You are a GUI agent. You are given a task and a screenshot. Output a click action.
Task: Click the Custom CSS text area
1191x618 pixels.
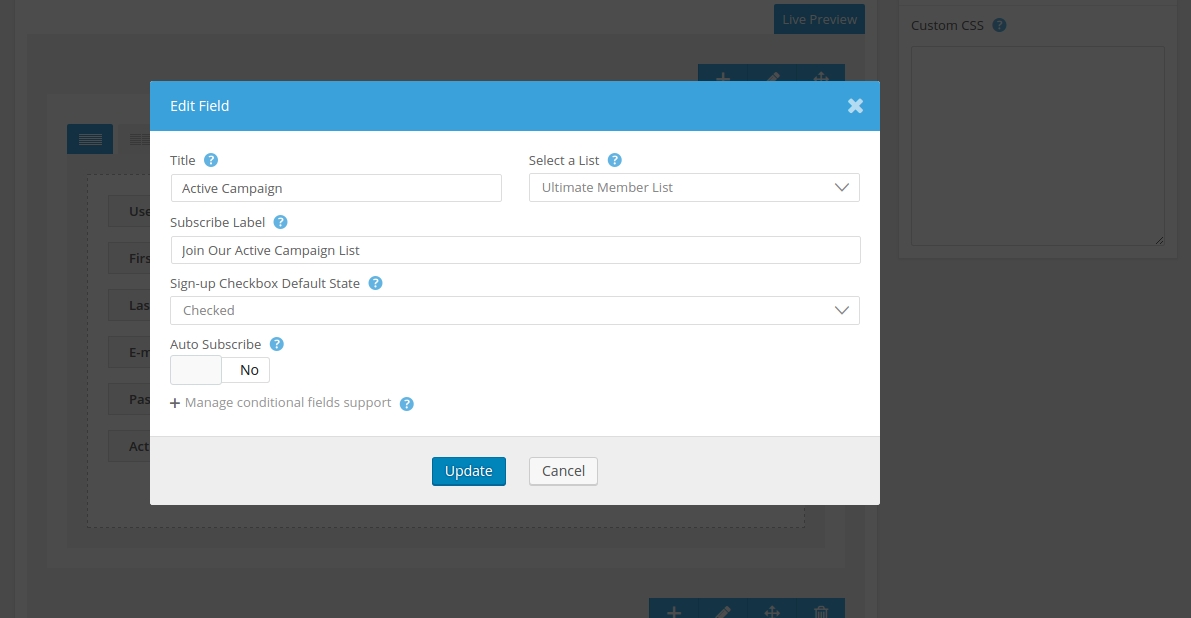click(x=1038, y=146)
